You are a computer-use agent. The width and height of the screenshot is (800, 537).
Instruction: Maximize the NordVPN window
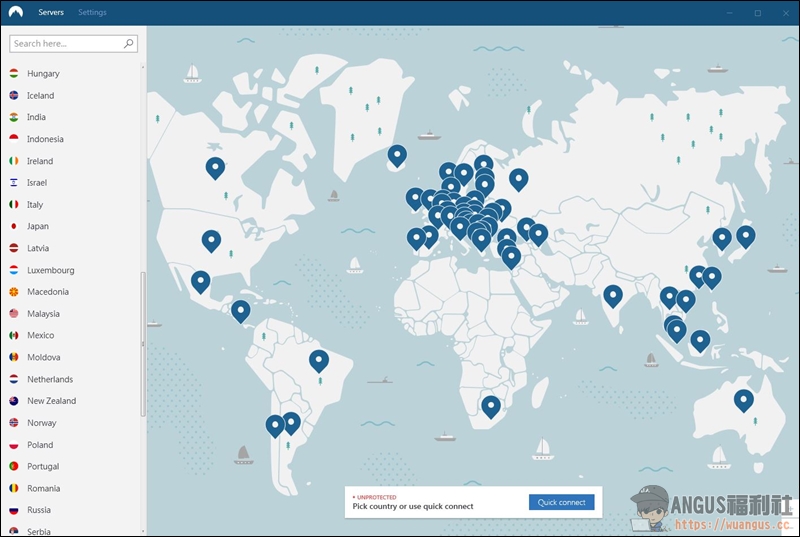click(758, 13)
